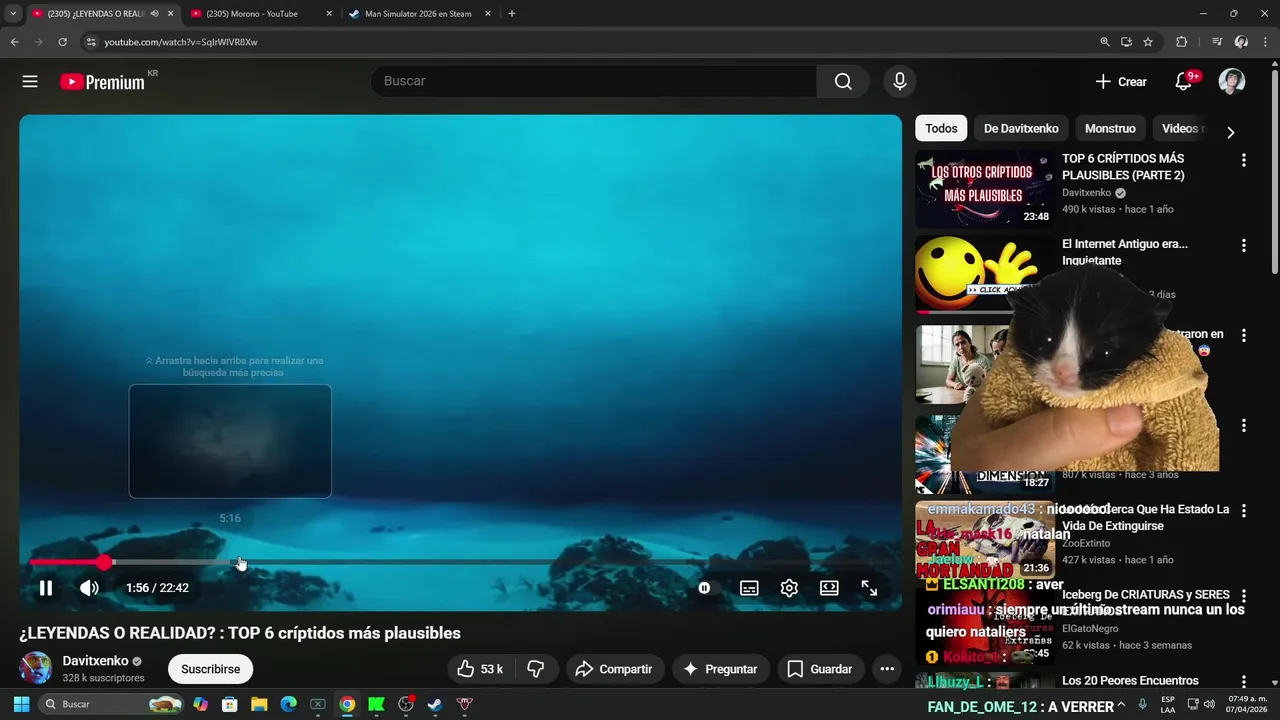Toggle autoplay switch in player controls
Viewport: 1280px width, 720px height.
[x=704, y=588]
